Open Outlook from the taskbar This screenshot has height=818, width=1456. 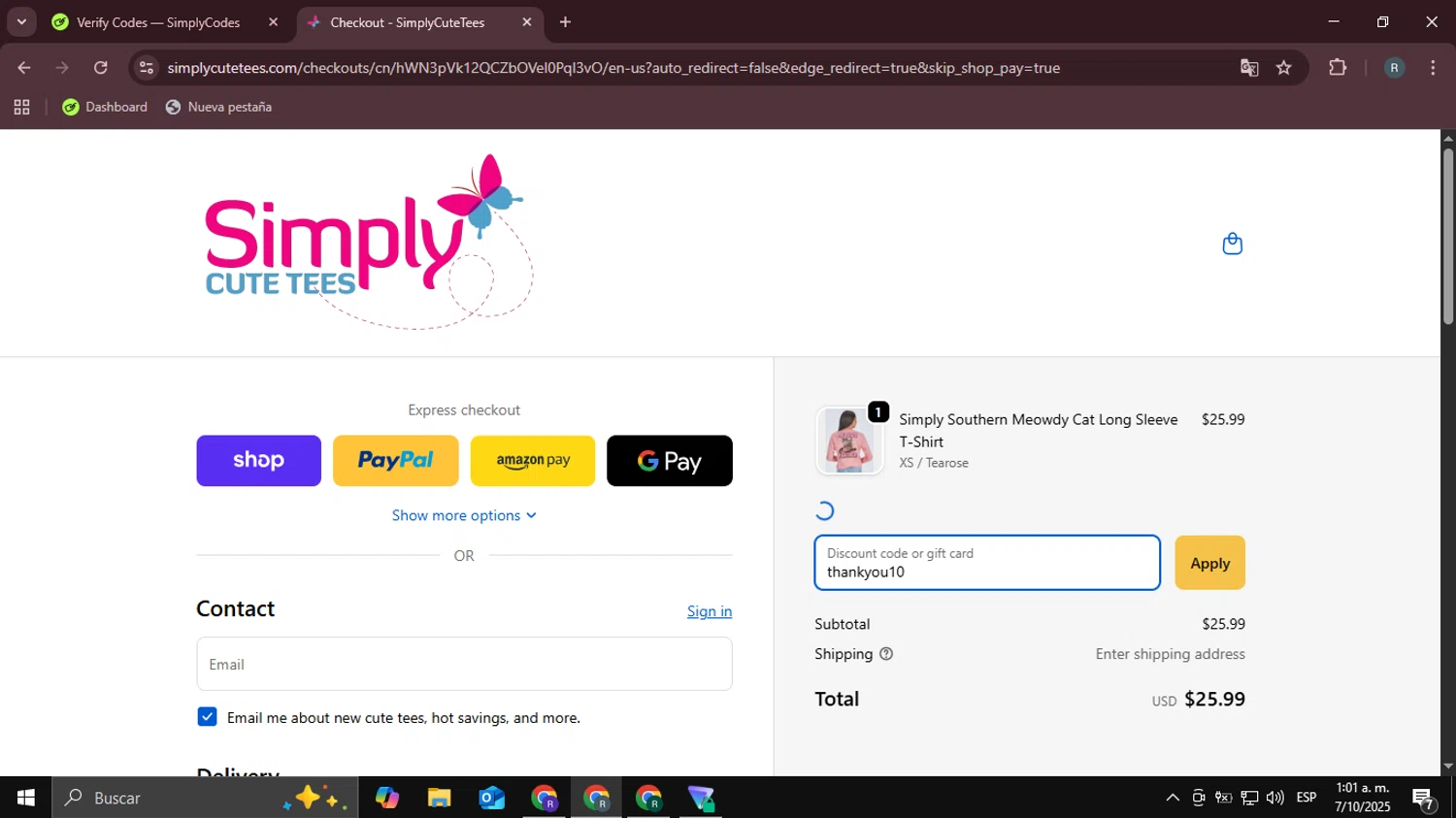(x=492, y=798)
